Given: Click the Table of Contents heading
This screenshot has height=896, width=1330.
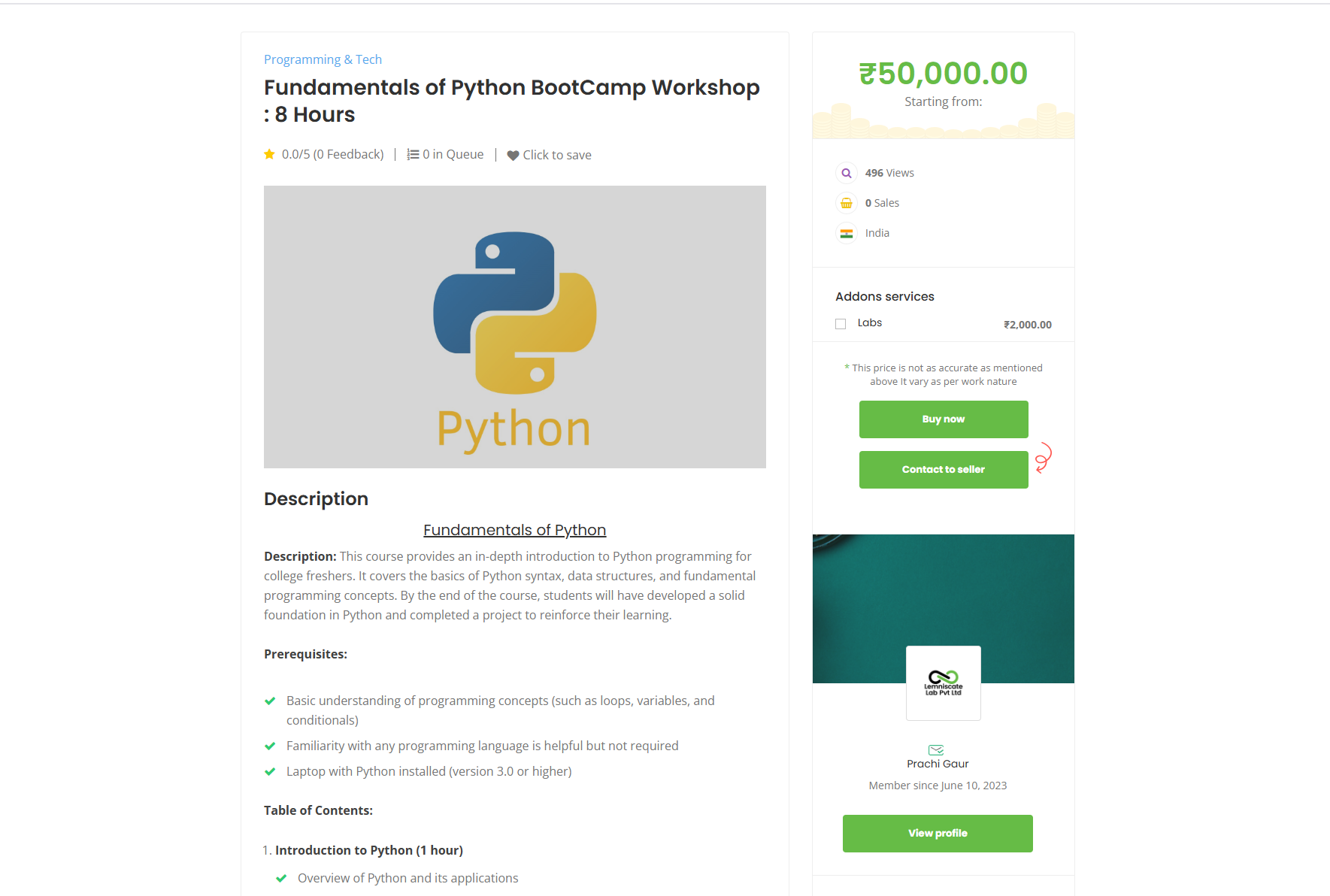Looking at the screenshot, I should 318,810.
